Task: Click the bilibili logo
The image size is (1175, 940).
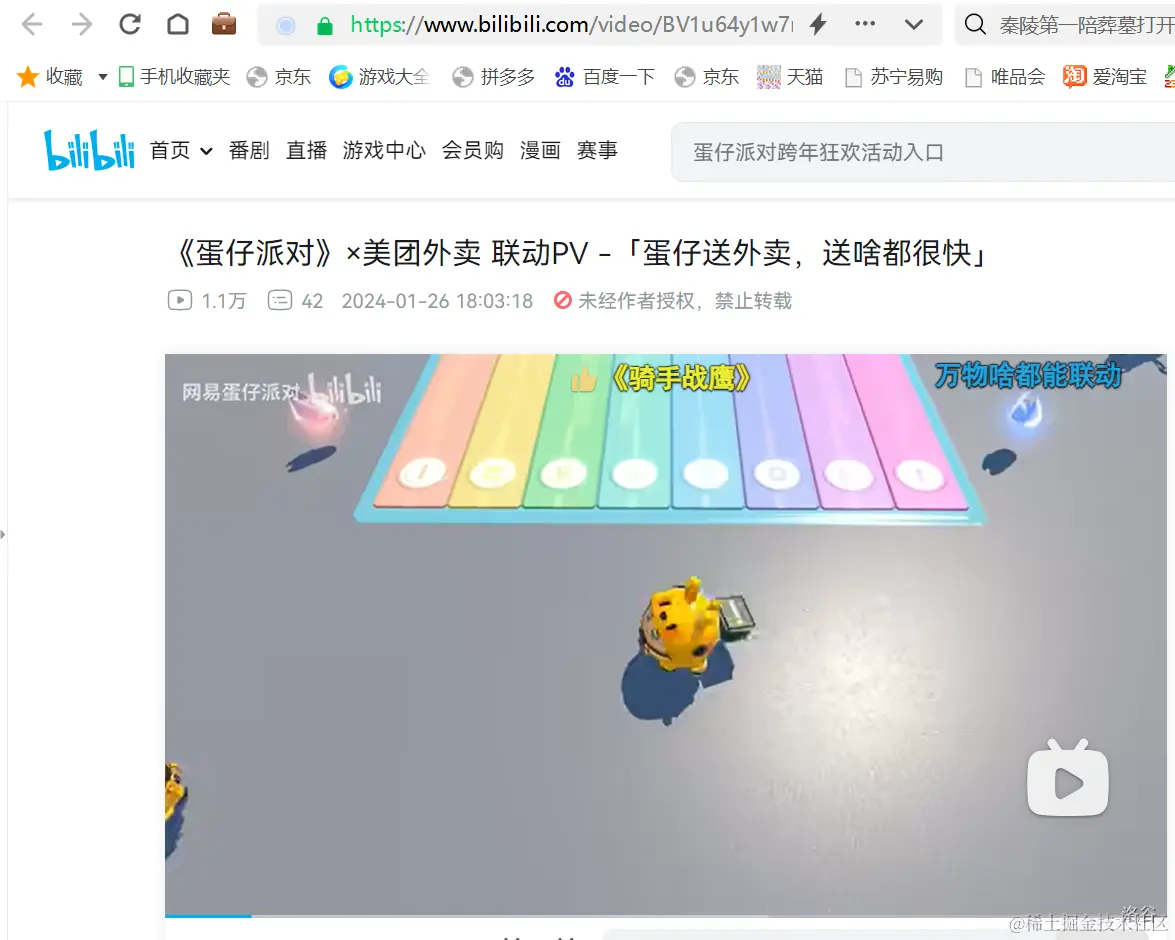Action: tap(89, 150)
